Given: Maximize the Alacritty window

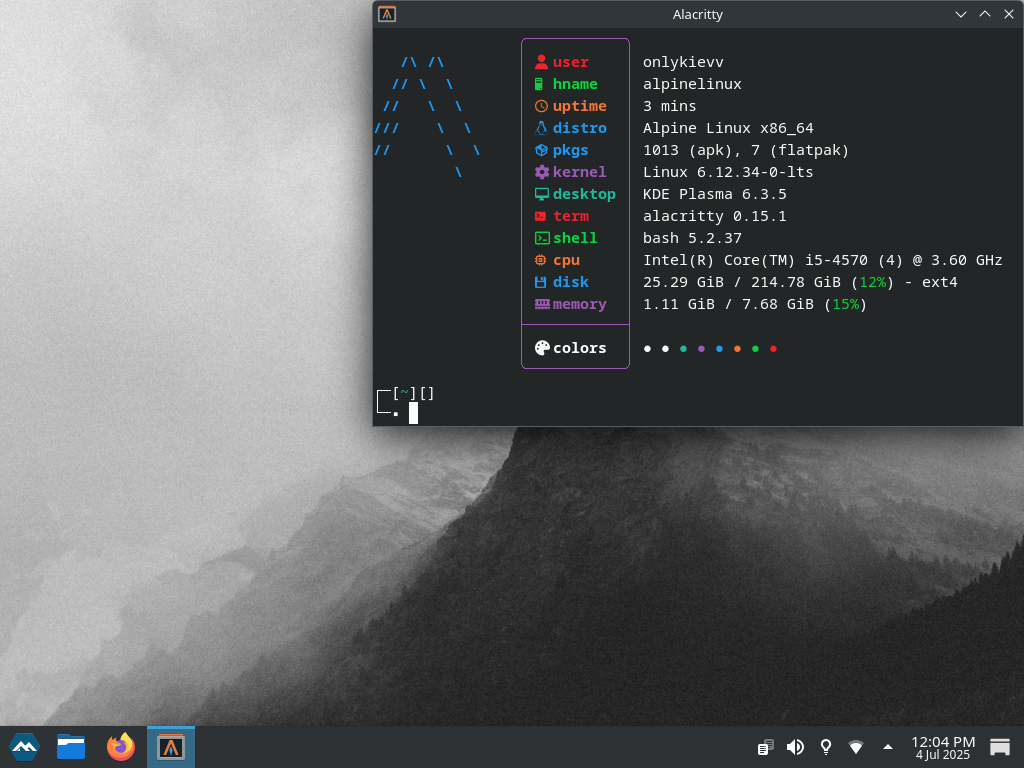Looking at the screenshot, I should click(x=985, y=14).
